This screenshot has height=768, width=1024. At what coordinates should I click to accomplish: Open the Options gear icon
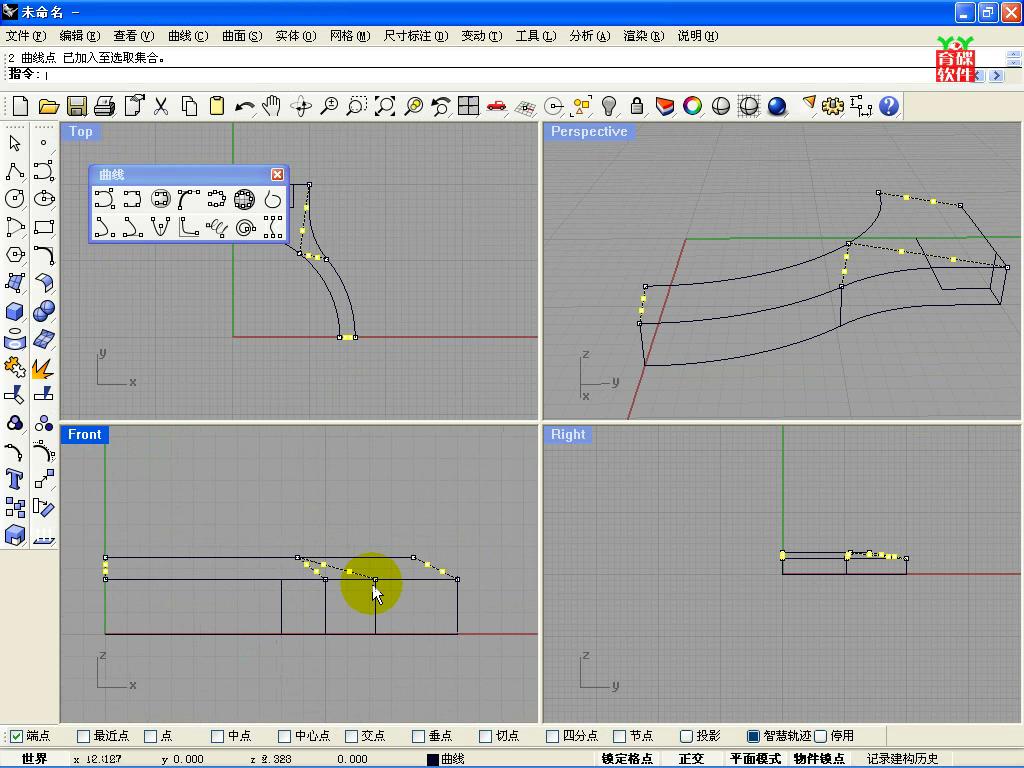(x=833, y=105)
